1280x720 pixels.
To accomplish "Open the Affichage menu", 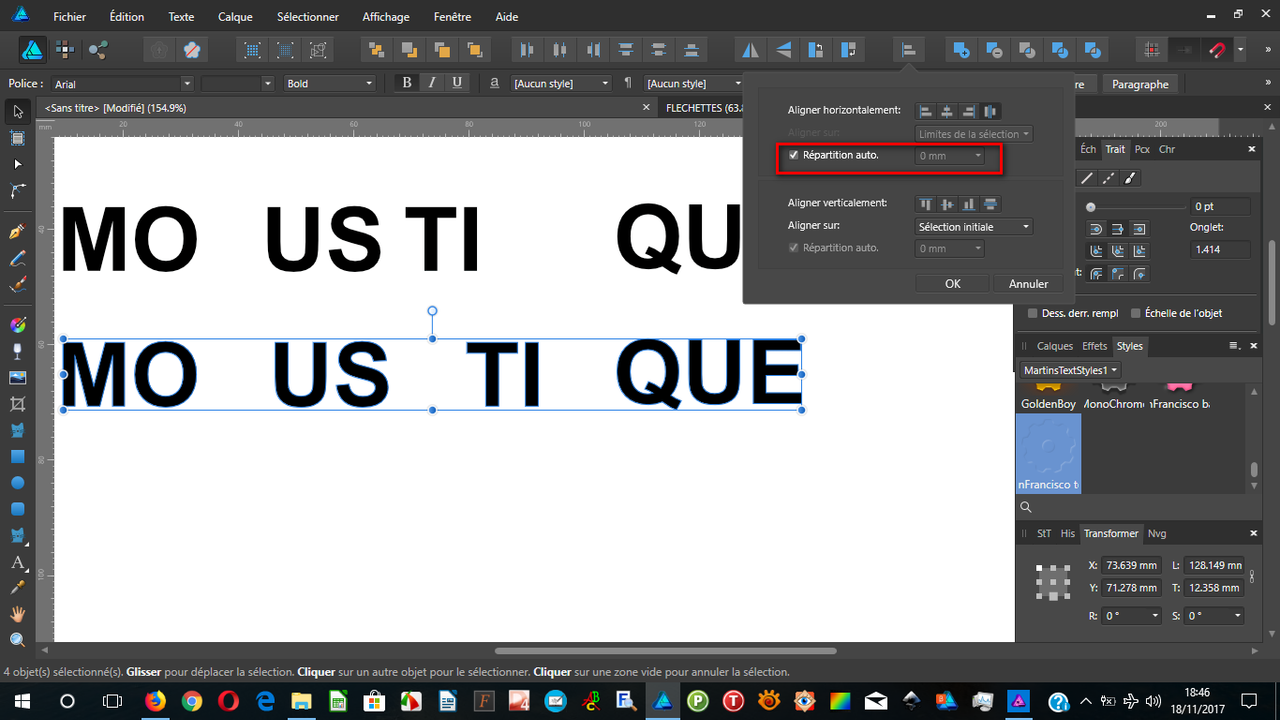I will click(x=386, y=16).
